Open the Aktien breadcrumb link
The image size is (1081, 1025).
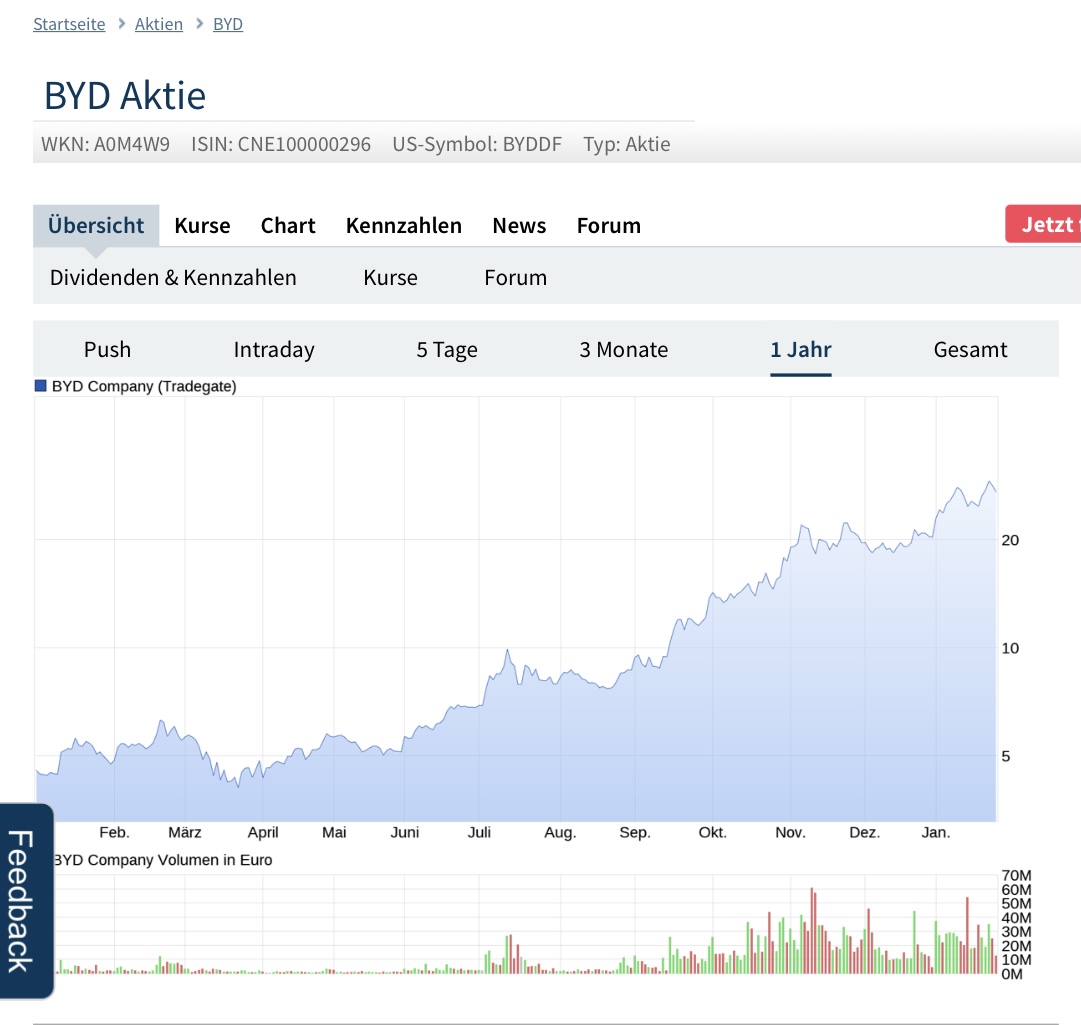click(159, 24)
